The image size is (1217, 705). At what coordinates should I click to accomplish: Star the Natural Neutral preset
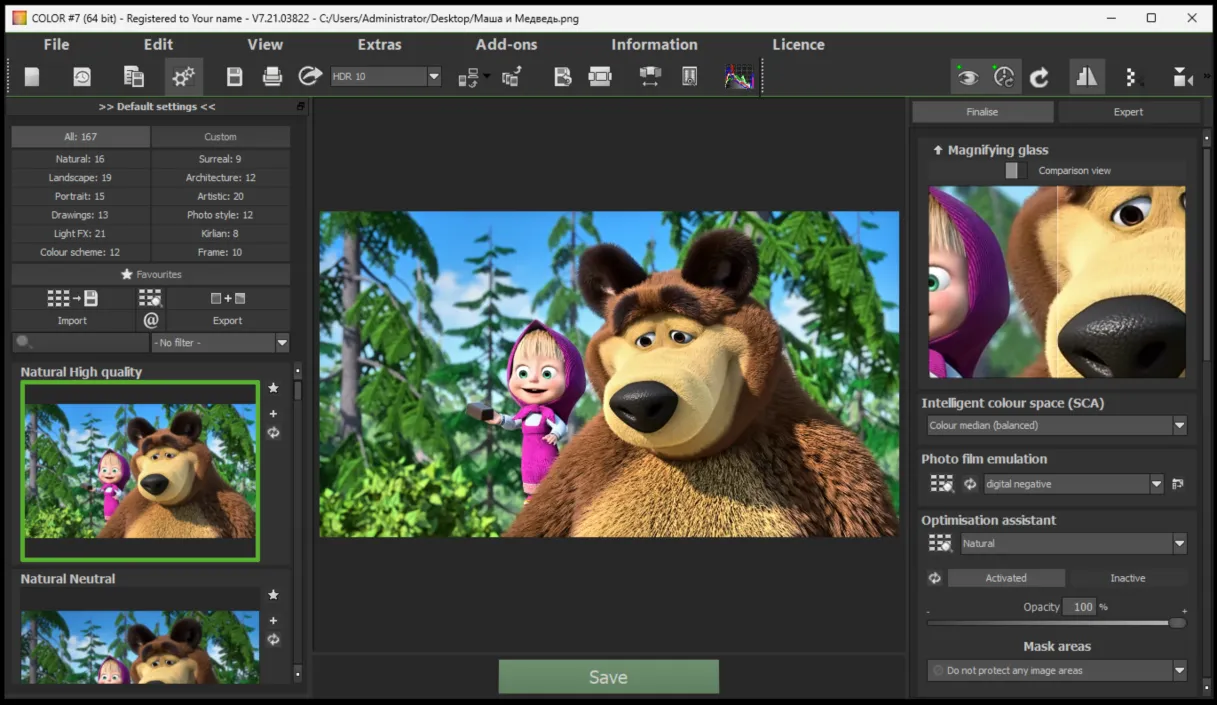pos(273,595)
